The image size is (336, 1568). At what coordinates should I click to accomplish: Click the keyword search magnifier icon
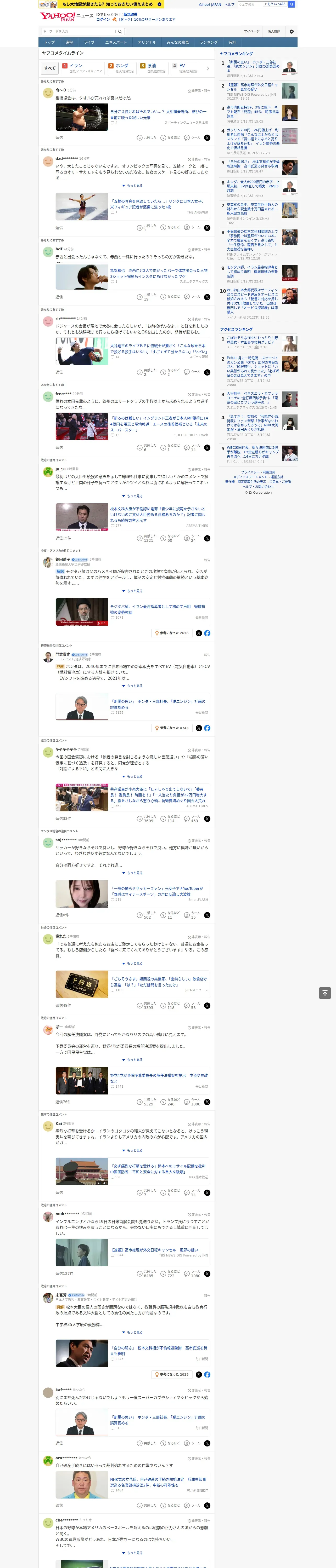click(x=120, y=32)
